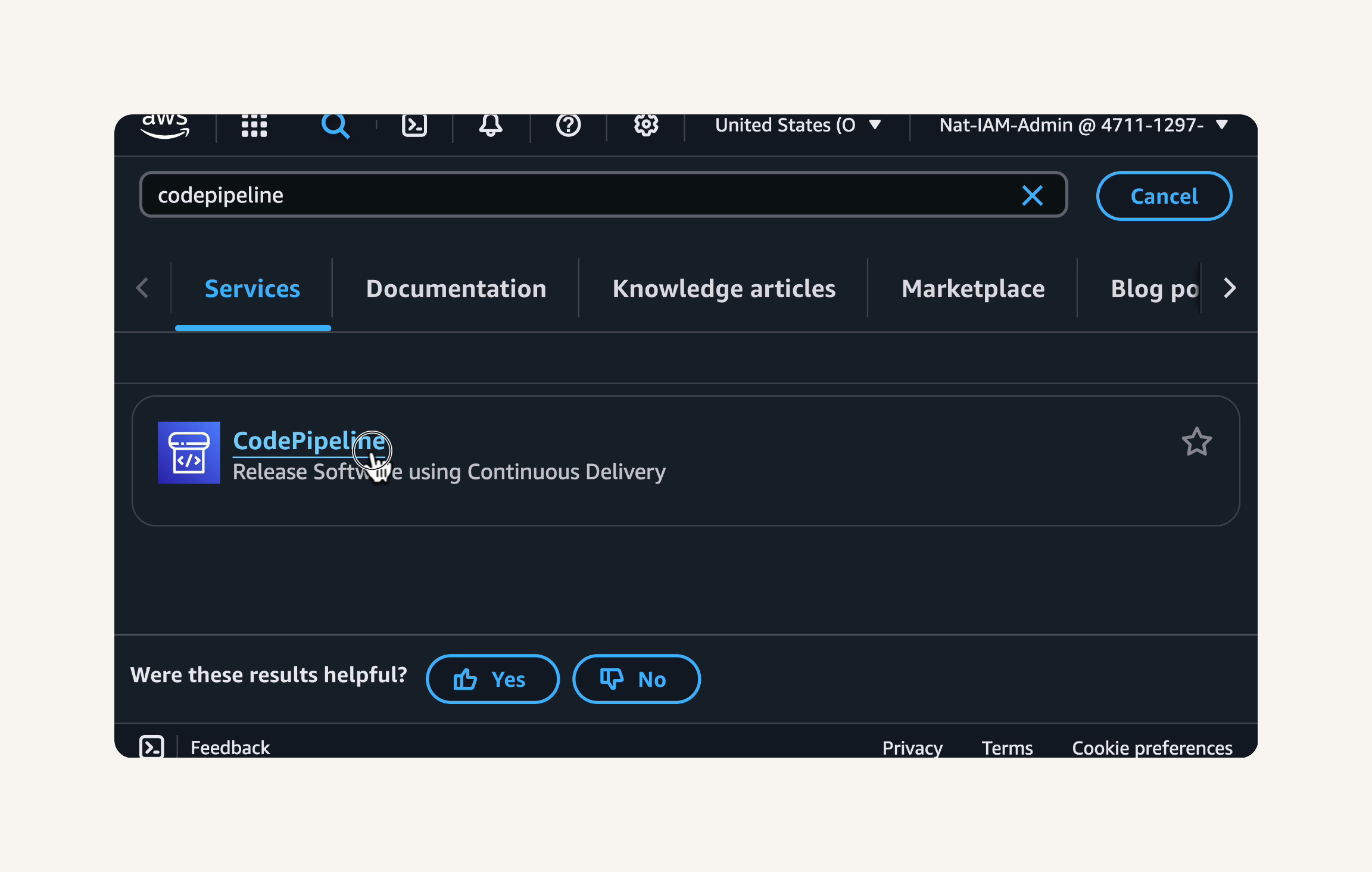Image resolution: width=1372 pixels, height=872 pixels.
Task: Click the blue search magnifier icon
Action: (x=335, y=126)
